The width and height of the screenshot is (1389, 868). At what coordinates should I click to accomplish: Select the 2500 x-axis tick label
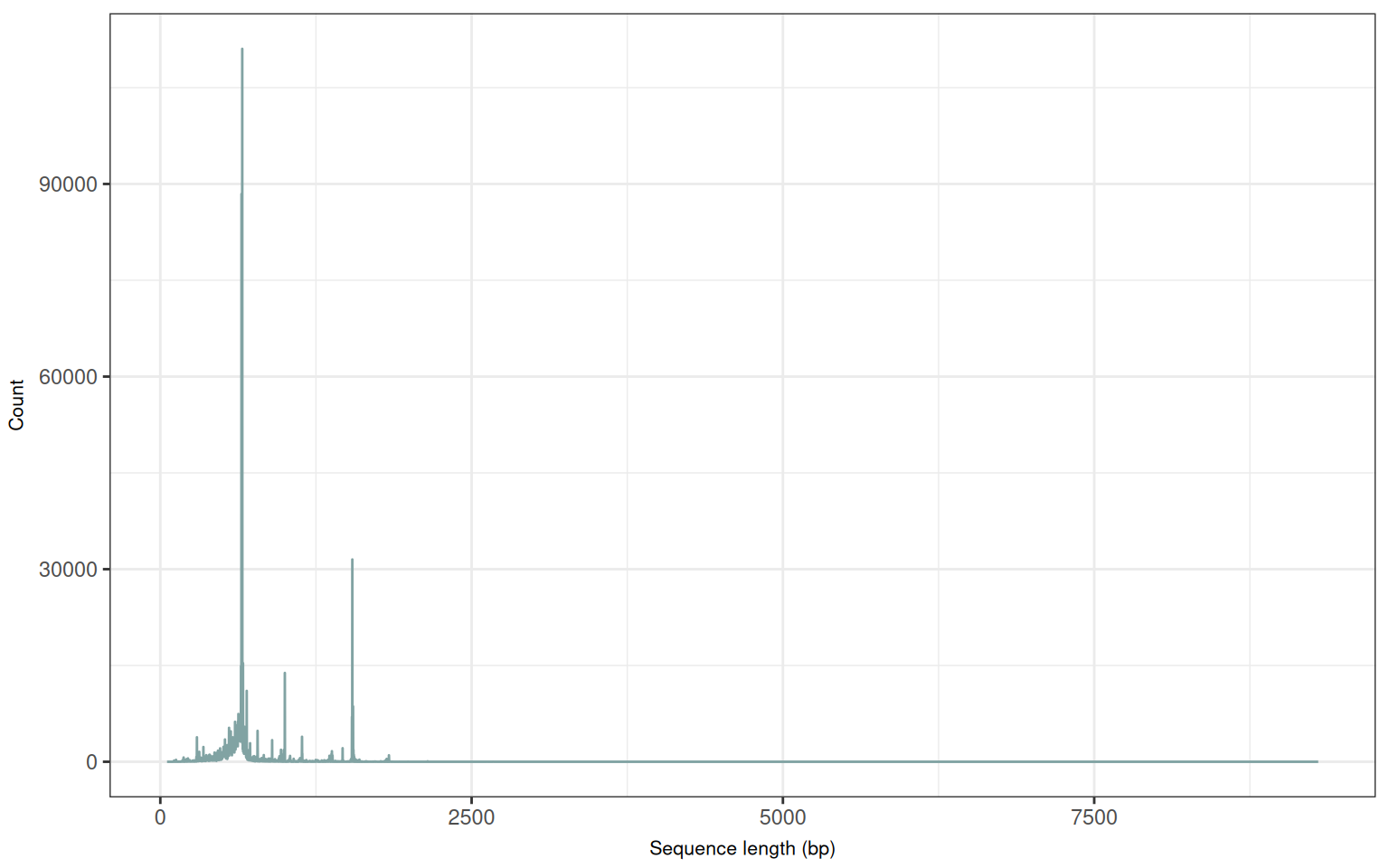click(x=471, y=818)
